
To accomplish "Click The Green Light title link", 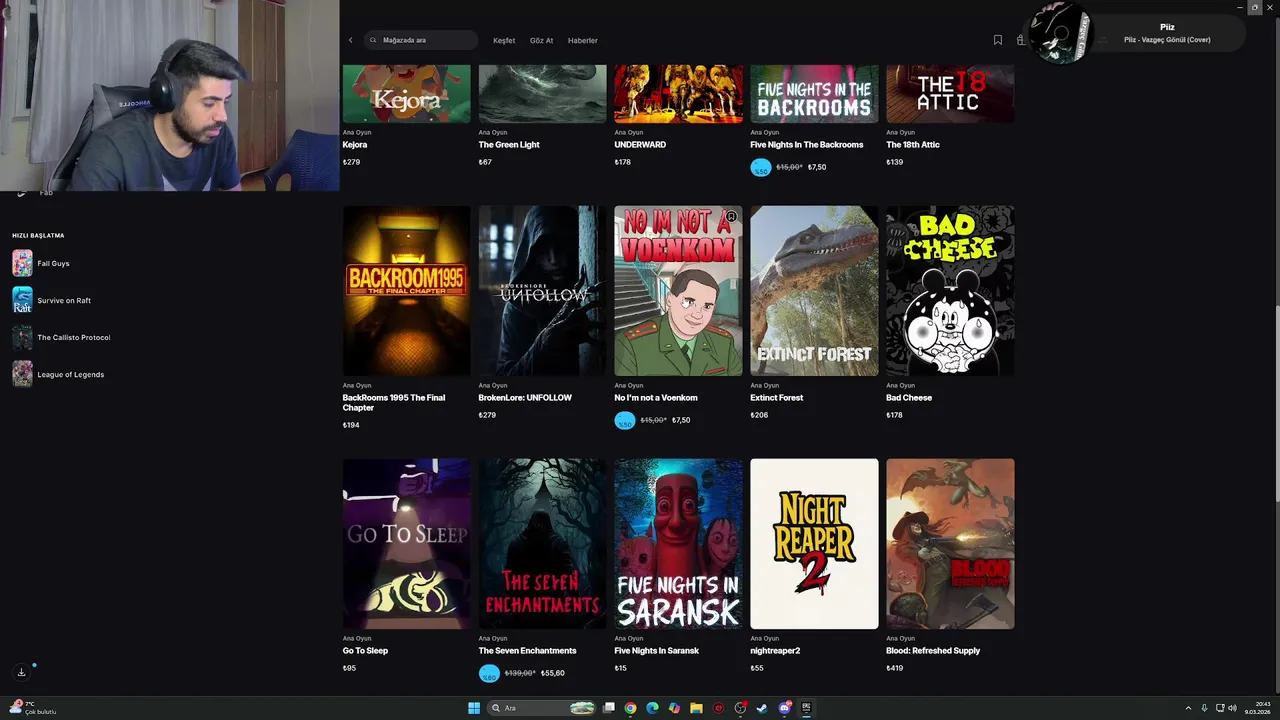I will pyautogui.click(x=509, y=145).
